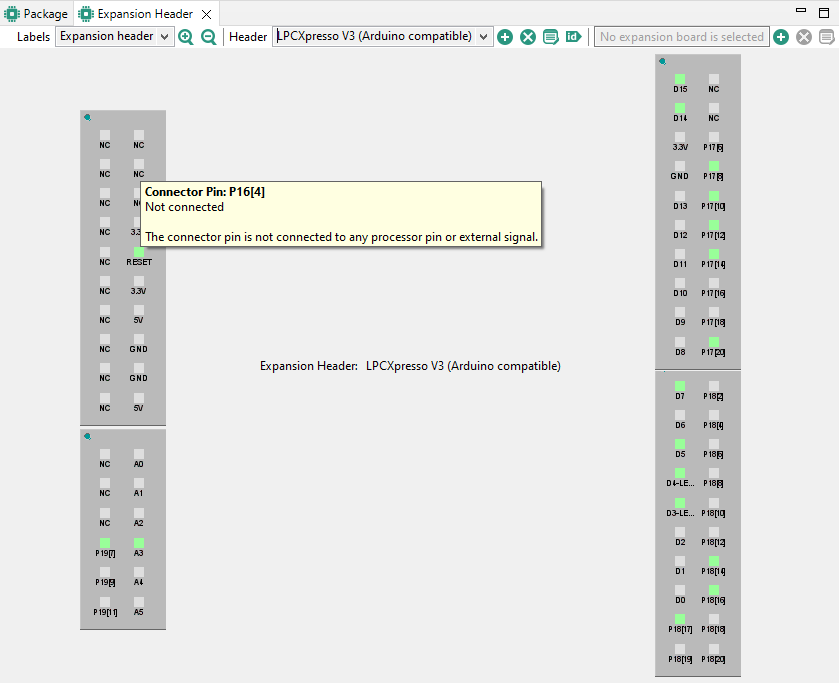839x683 pixels.
Task: Switch to the Package tab
Action: (37, 14)
